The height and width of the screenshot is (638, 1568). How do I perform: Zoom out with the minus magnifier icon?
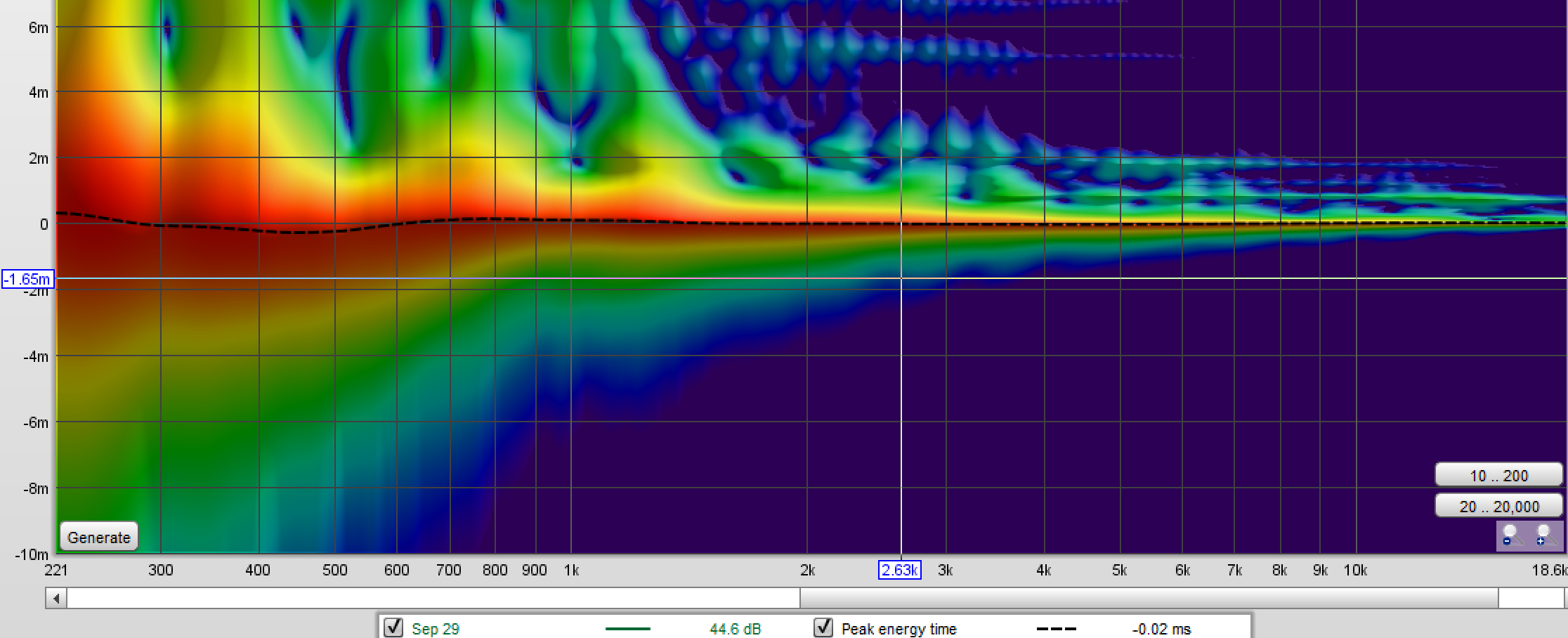pyautogui.click(x=1513, y=536)
